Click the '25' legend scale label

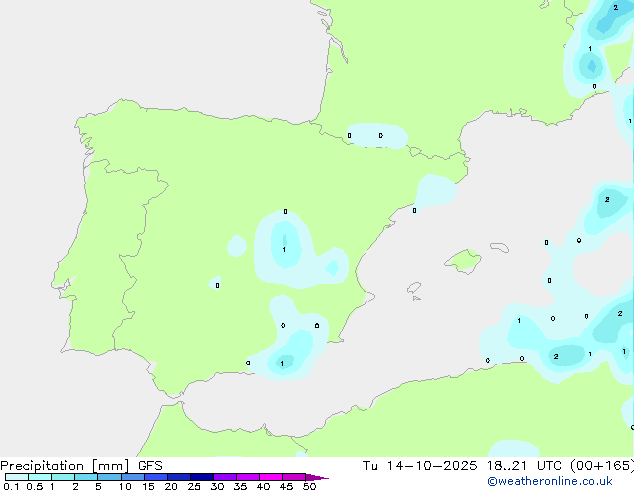click(194, 486)
